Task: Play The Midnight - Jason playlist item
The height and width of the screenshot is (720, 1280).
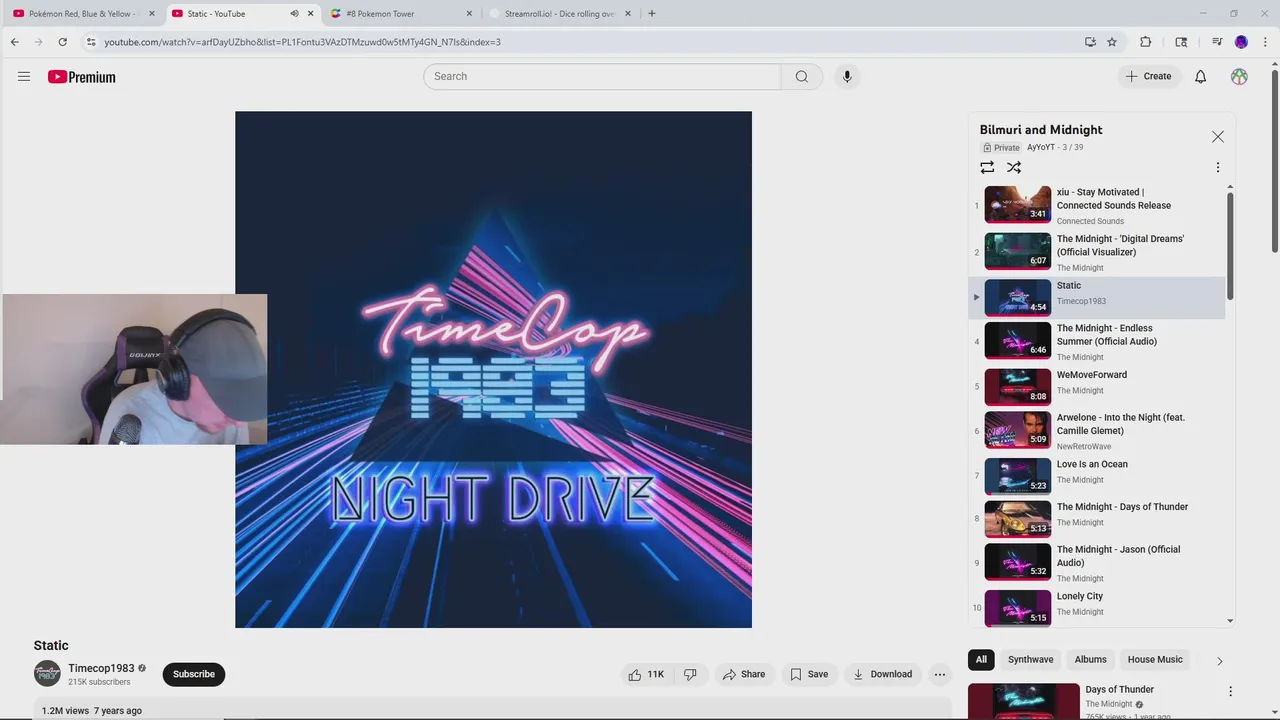Action: [x=1096, y=563]
